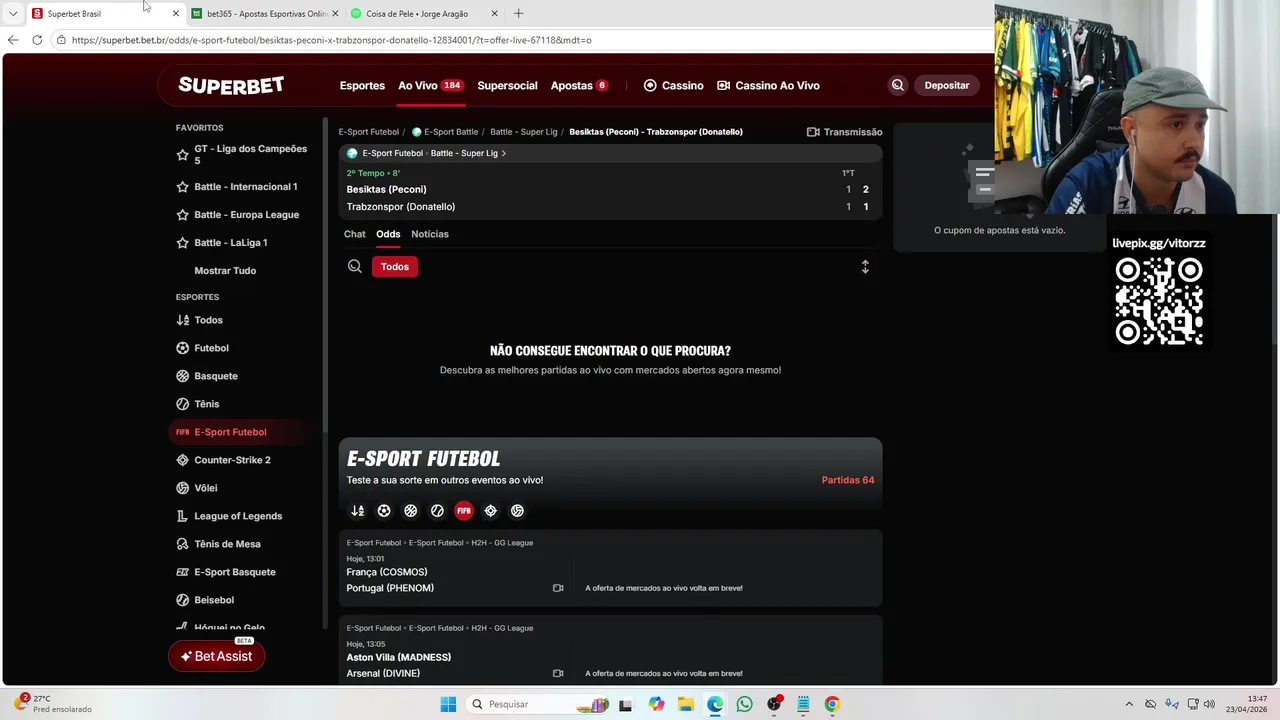Click the Superbet logo
The image size is (1280, 720).
click(x=231, y=85)
